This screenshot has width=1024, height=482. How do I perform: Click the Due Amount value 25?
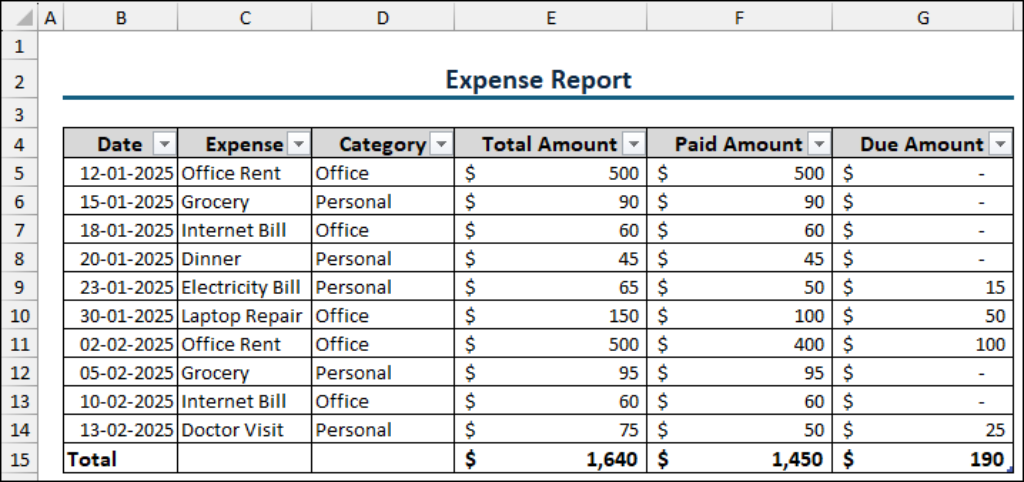(x=923, y=429)
